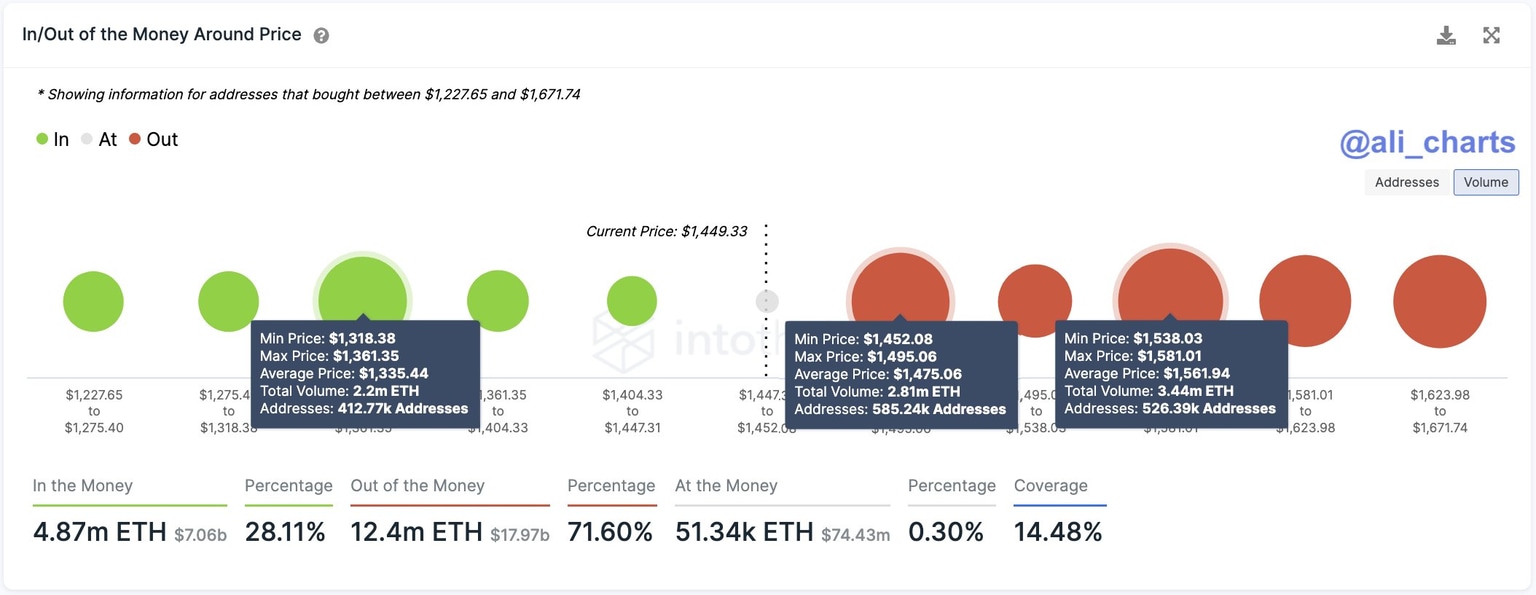Click the chart download icon

point(1446,33)
